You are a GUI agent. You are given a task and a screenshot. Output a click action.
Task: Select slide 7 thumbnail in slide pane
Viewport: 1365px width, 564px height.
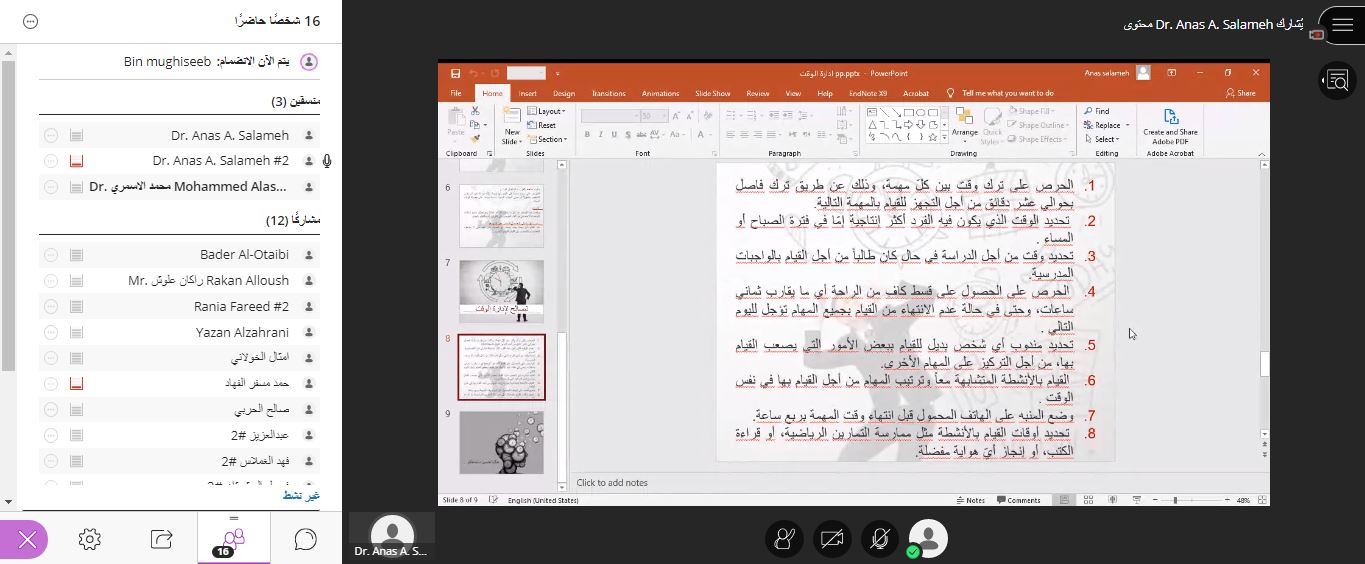(x=501, y=291)
